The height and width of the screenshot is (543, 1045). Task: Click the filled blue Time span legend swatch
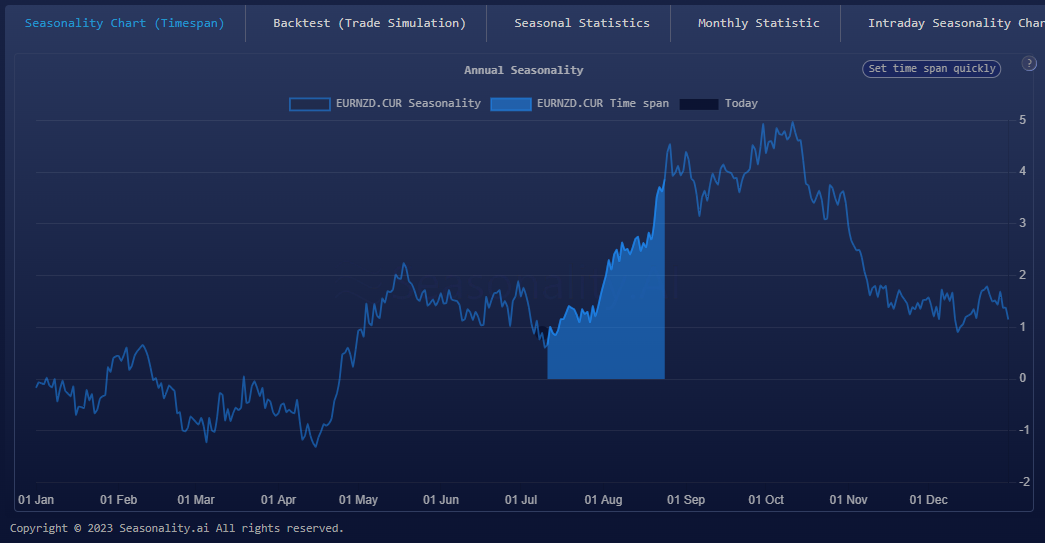(x=510, y=104)
